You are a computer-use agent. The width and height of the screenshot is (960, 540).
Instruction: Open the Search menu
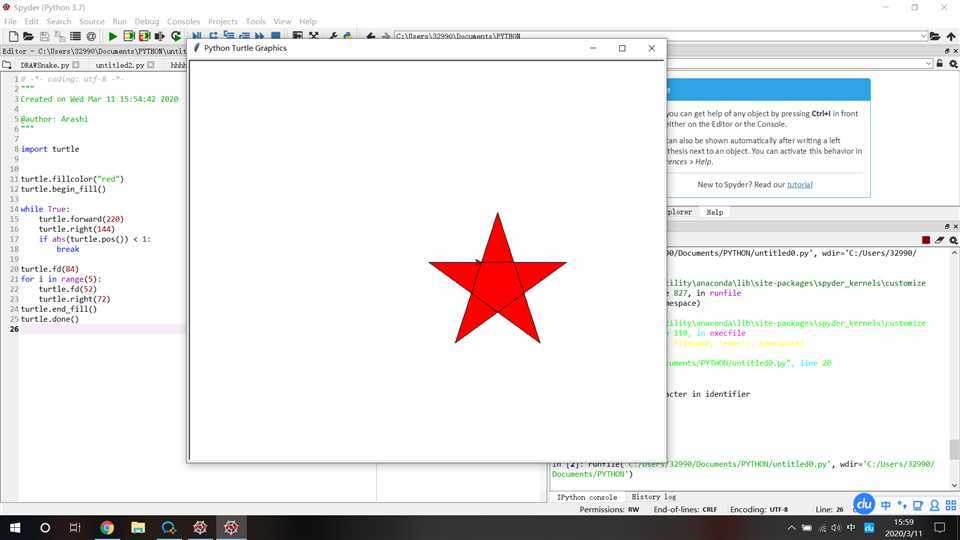[59, 21]
